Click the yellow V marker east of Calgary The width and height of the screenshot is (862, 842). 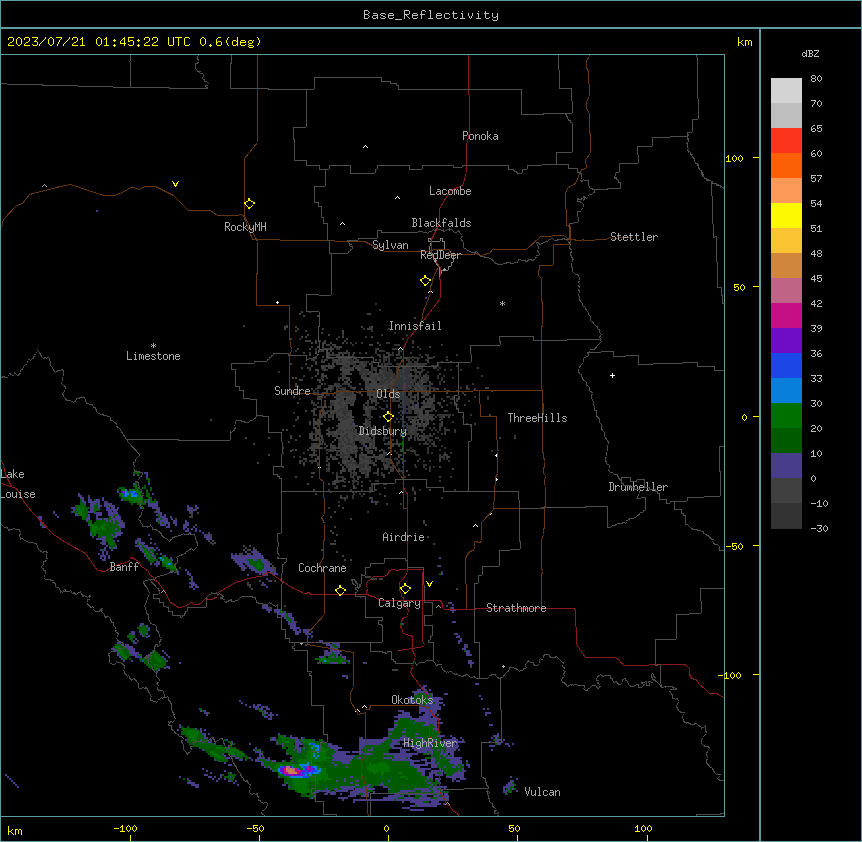(429, 584)
